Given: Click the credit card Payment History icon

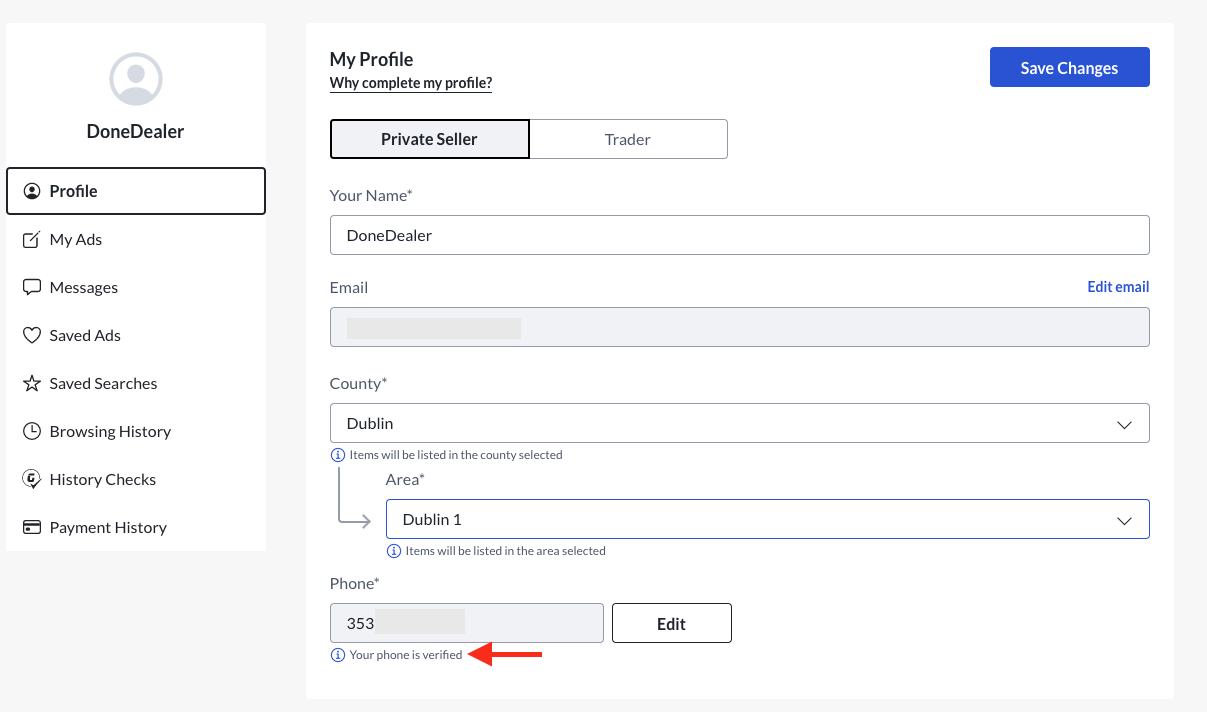Looking at the screenshot, I should pos(32,528).
